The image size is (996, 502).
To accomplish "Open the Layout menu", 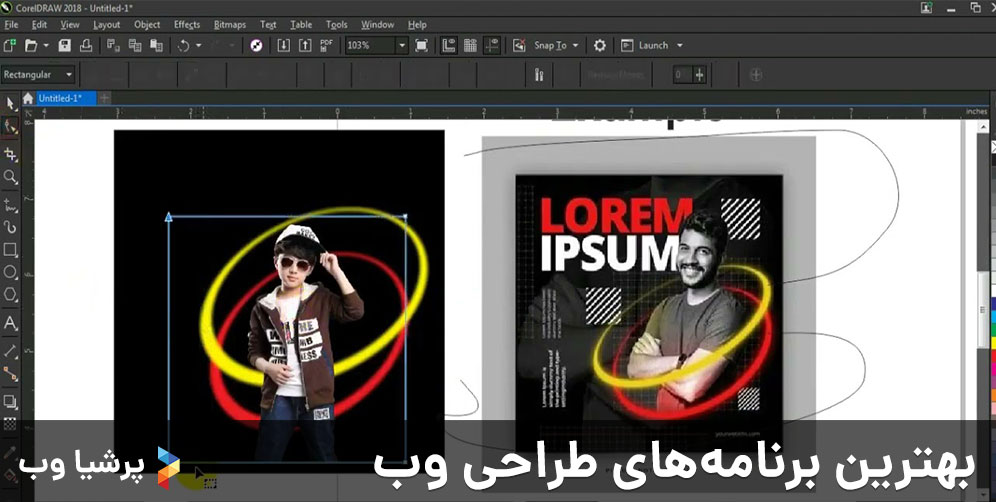I will (x=106, y=24).
